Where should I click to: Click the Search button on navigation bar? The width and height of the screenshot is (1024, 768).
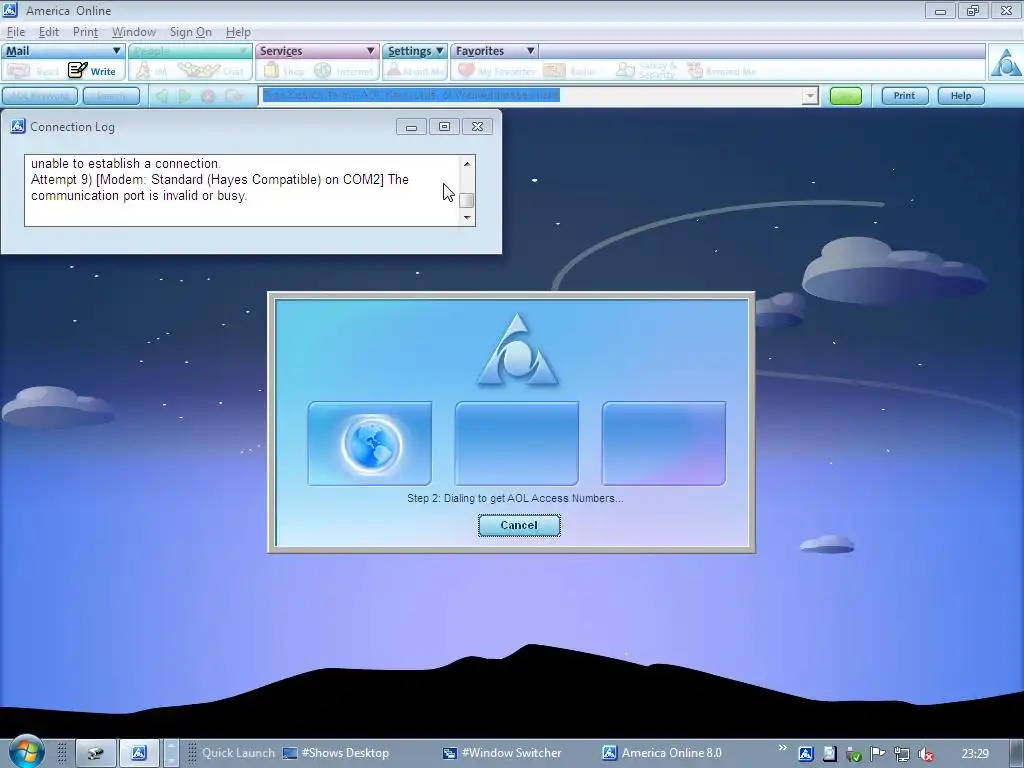click(x=111, y=96)
